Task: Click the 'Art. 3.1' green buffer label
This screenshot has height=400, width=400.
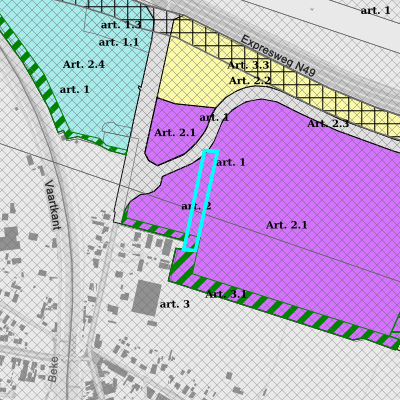Action: click(x=226, y=294)
